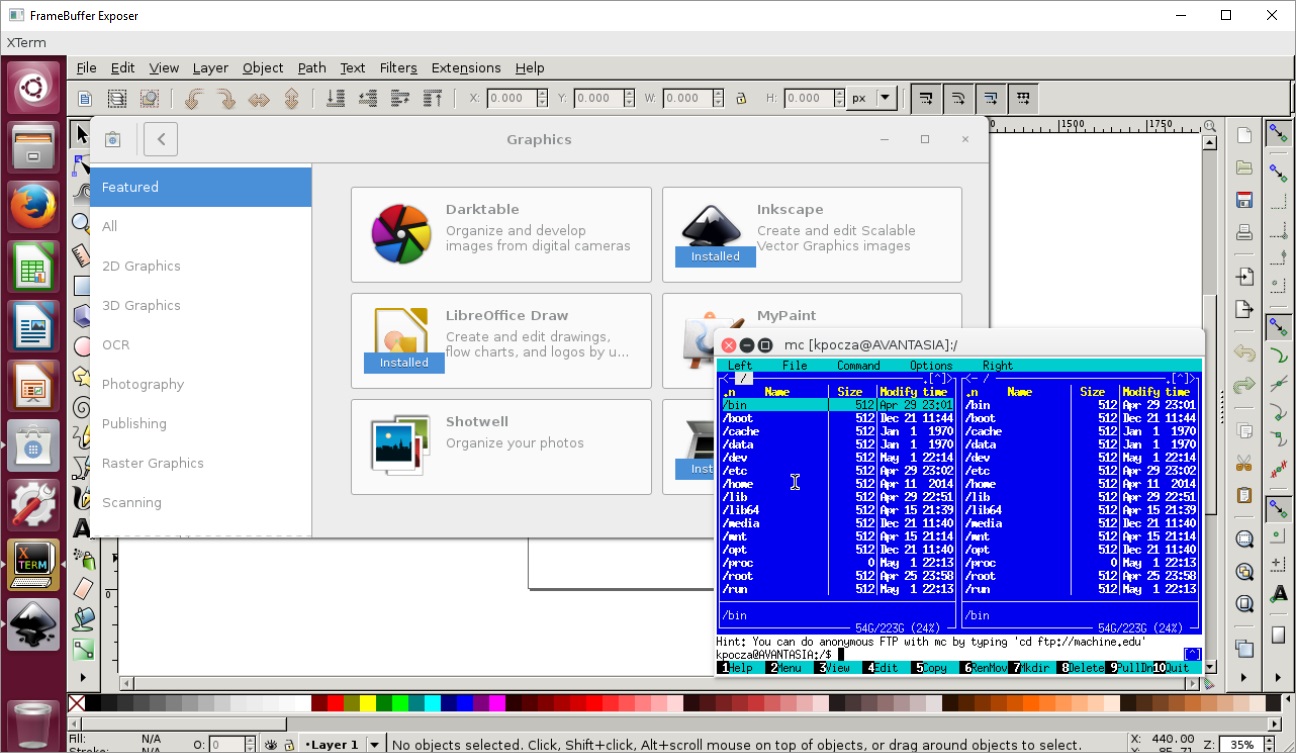Open Trash in the Ubuntu launcher
This screenshot has width=1296, height=753.
click(34, 724)
